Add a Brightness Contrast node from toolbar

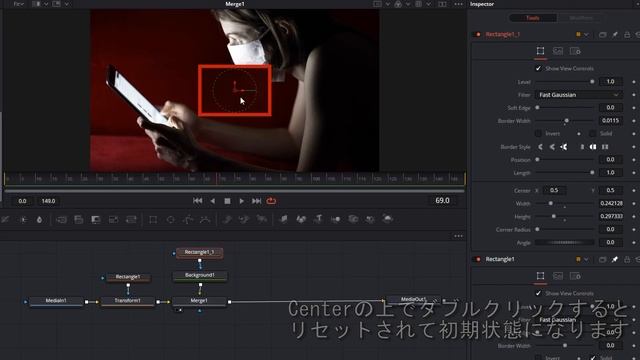coord(24,220)
